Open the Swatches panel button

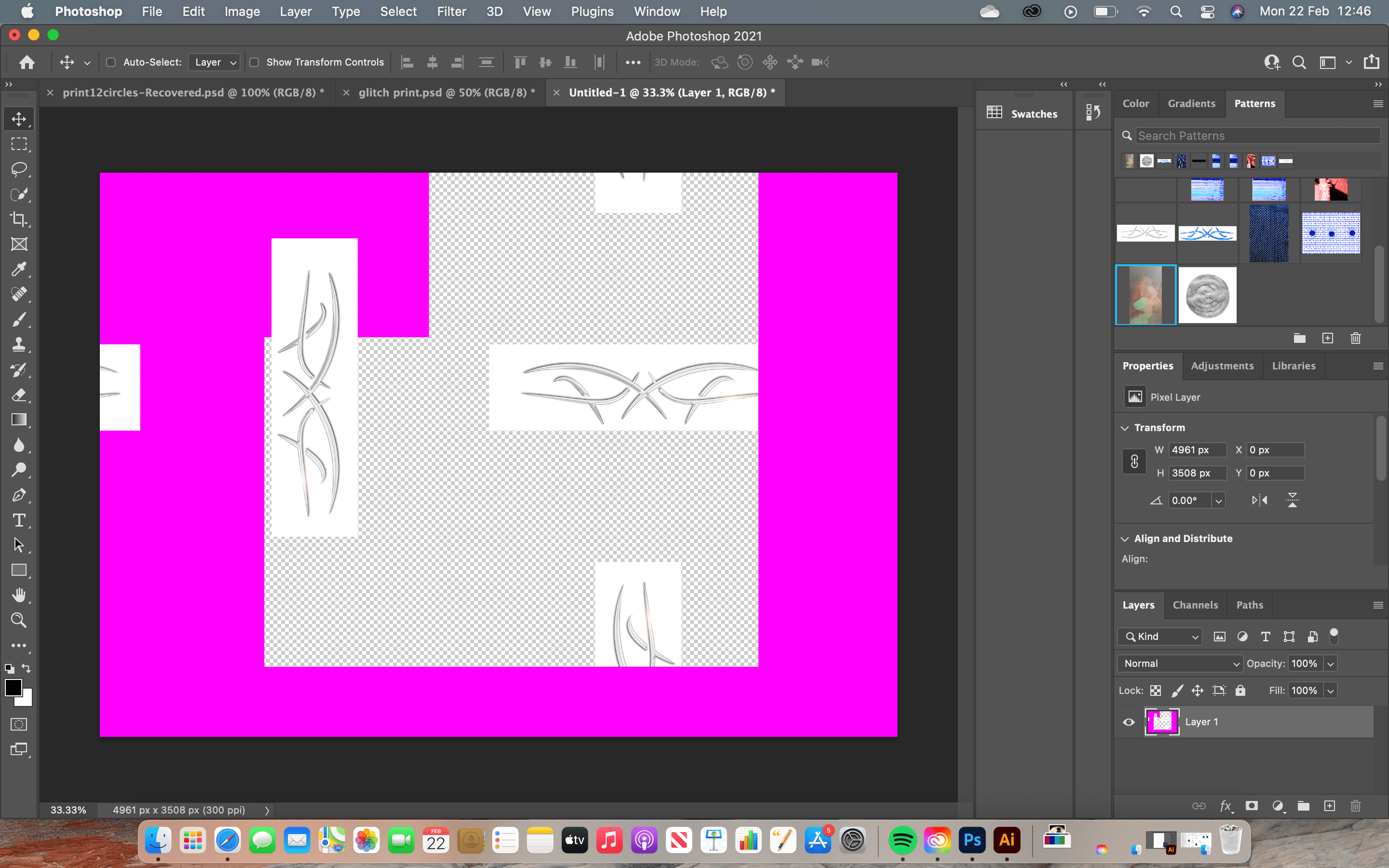1023,114
